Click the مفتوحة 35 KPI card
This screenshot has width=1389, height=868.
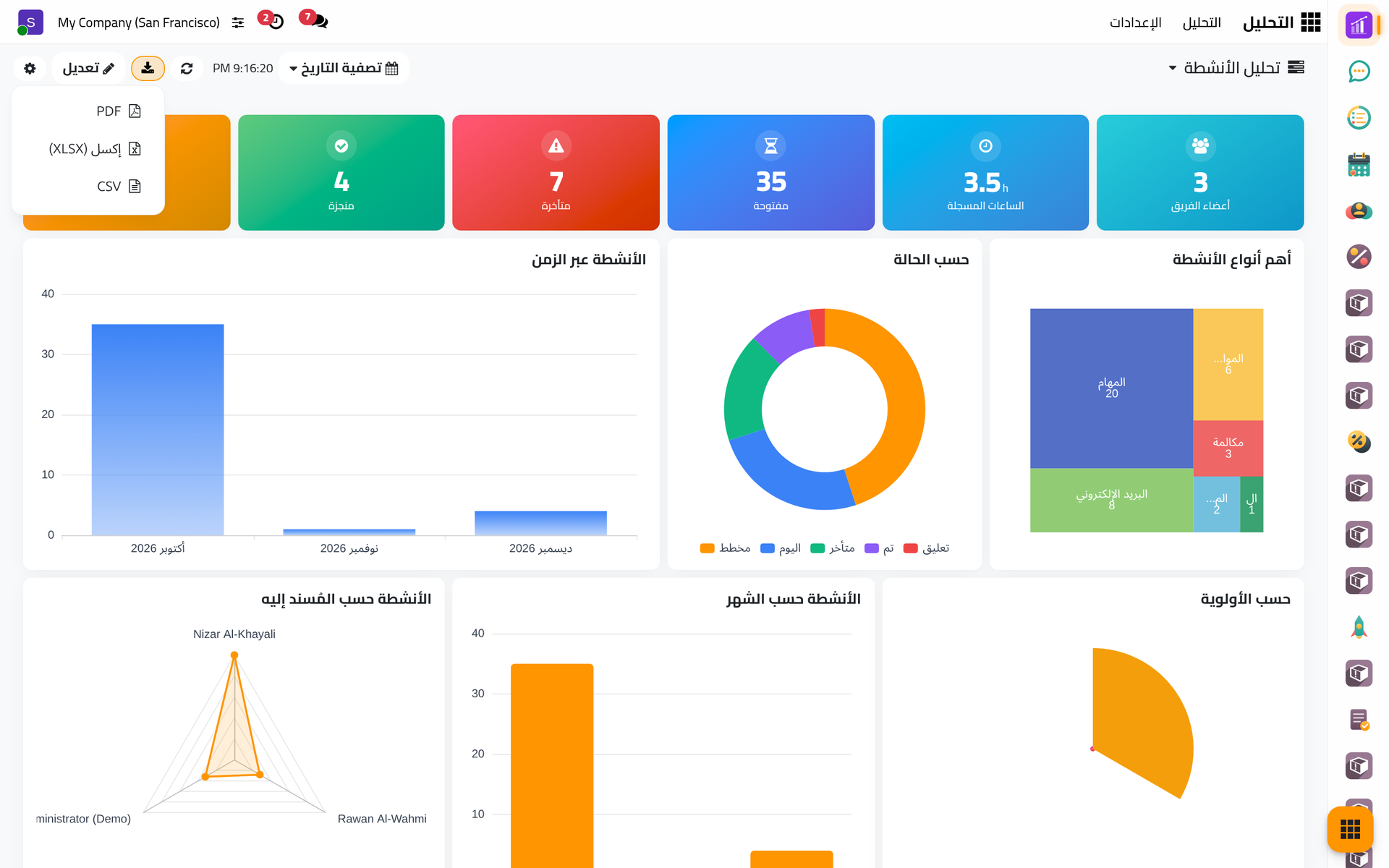pos(770,173)
